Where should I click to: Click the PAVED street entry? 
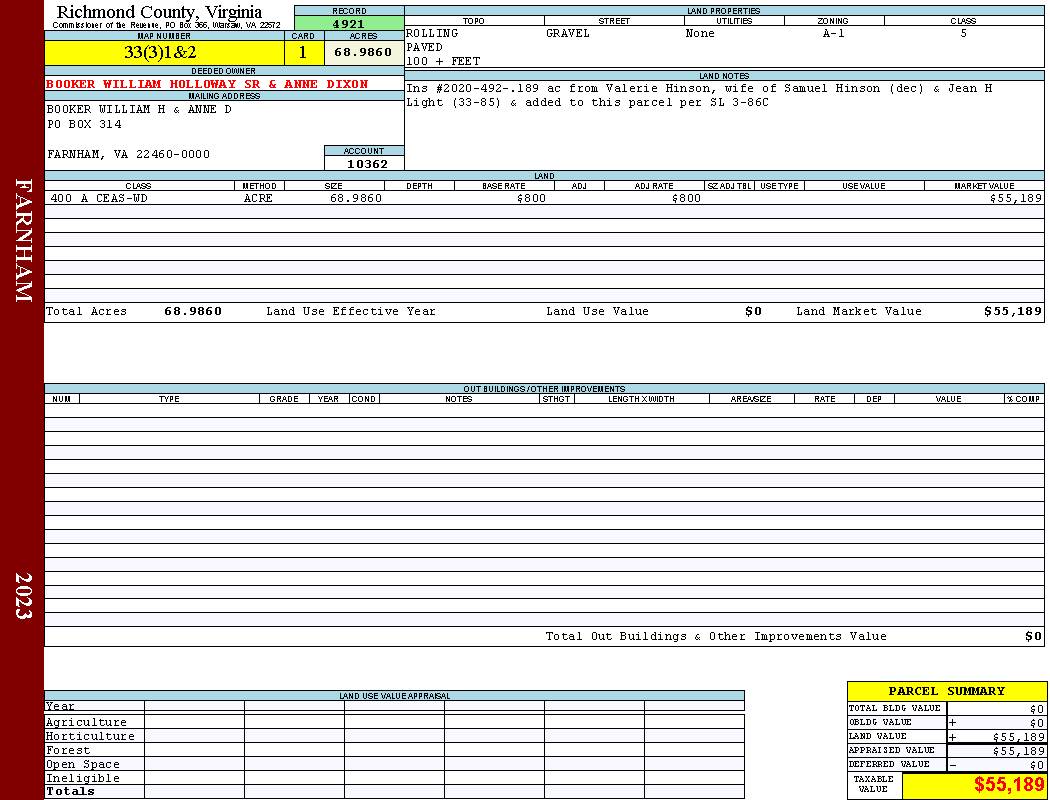424,48
